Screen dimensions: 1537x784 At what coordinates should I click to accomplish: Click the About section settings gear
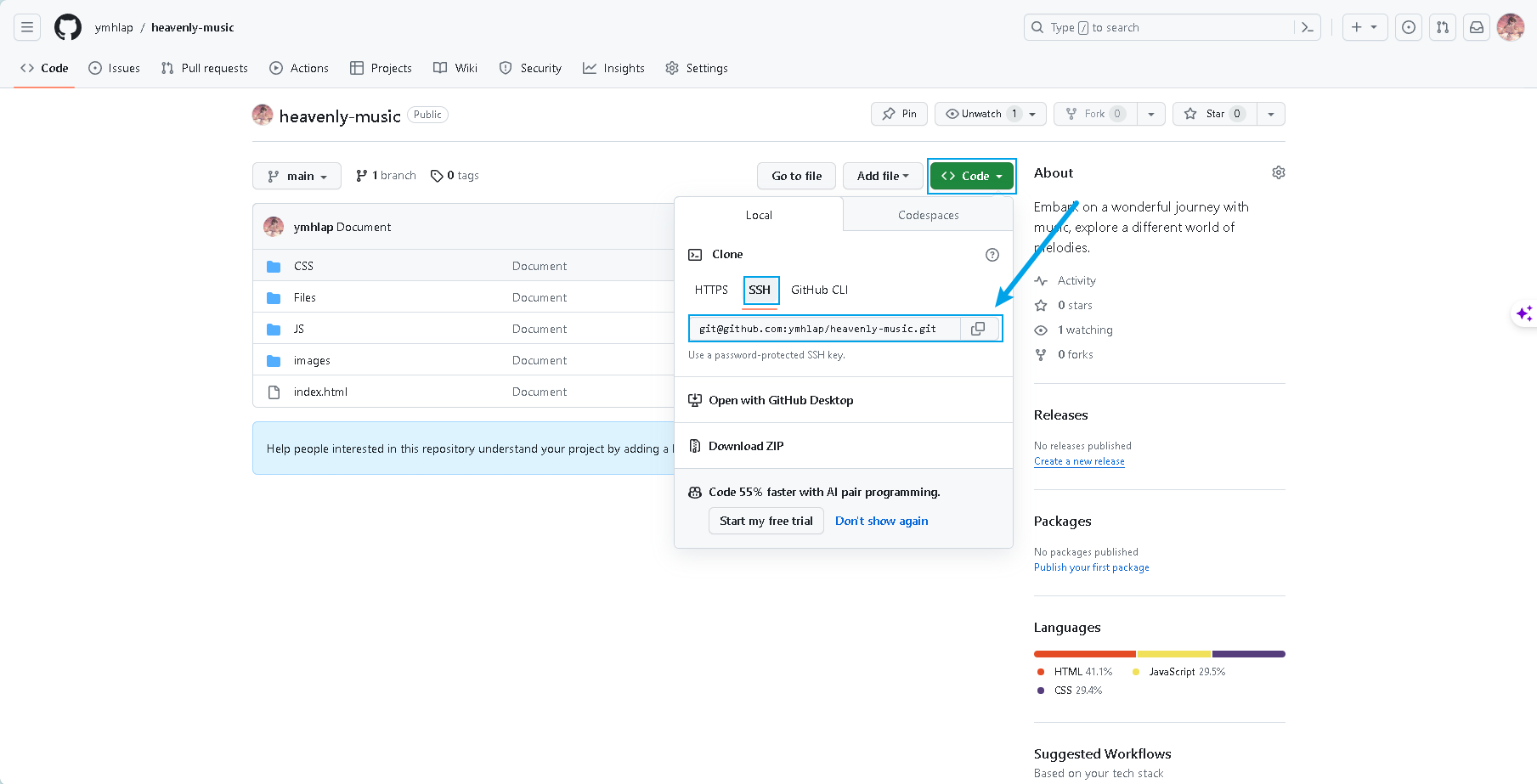(x=1278, y=172)
